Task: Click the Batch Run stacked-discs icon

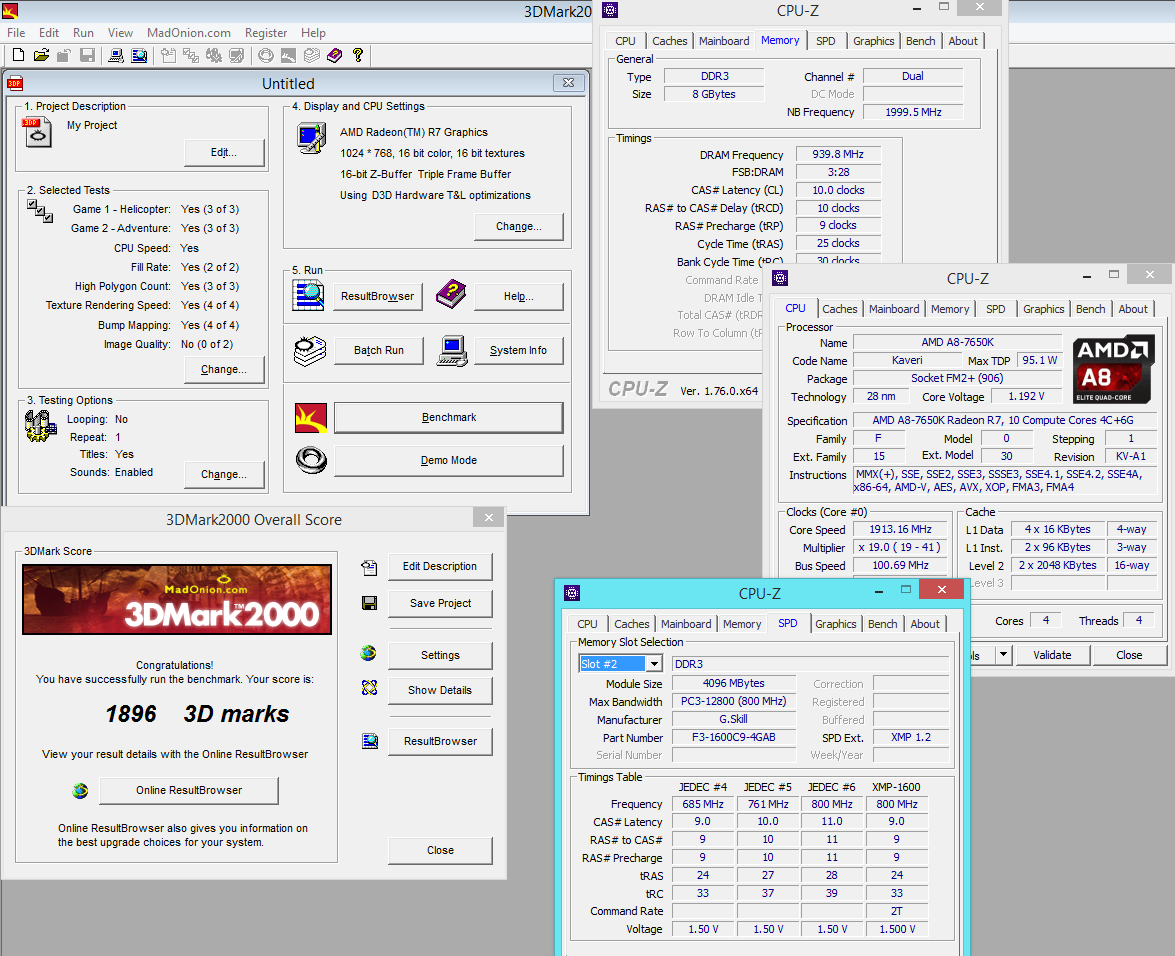Action: tap(309, 351)
